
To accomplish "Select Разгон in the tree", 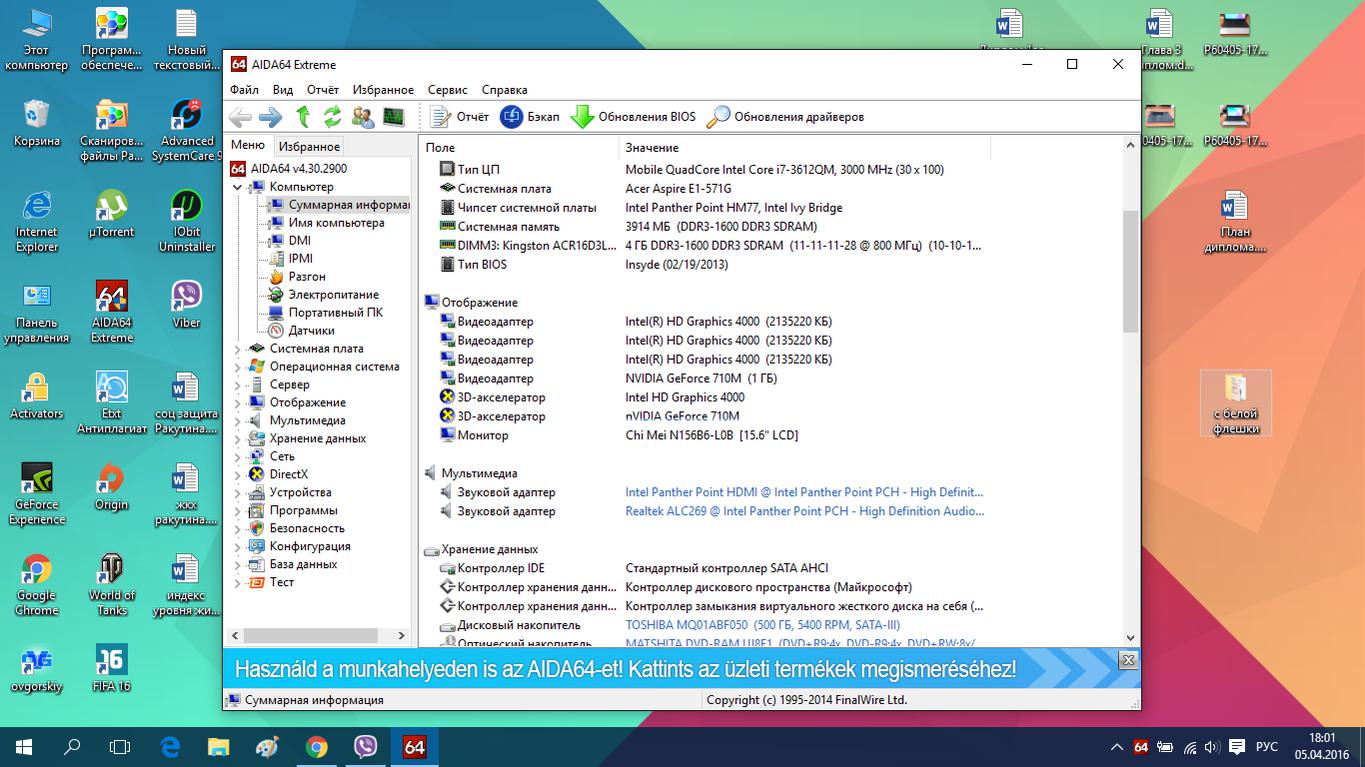I will [x=307, y=277].
